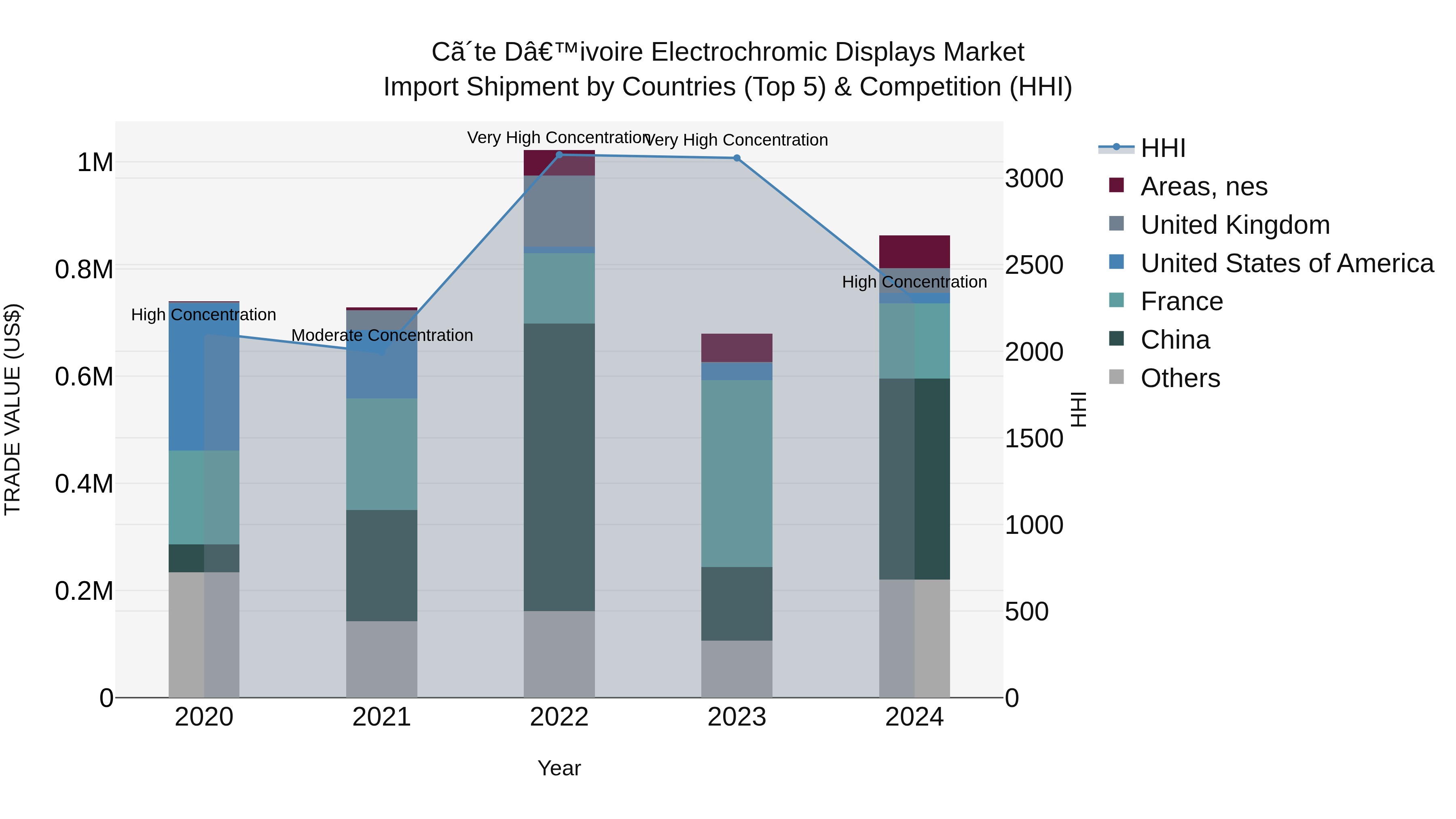Click the '500' right axis tick label
Screen dimensions: 1456x819
(1027, 611)
